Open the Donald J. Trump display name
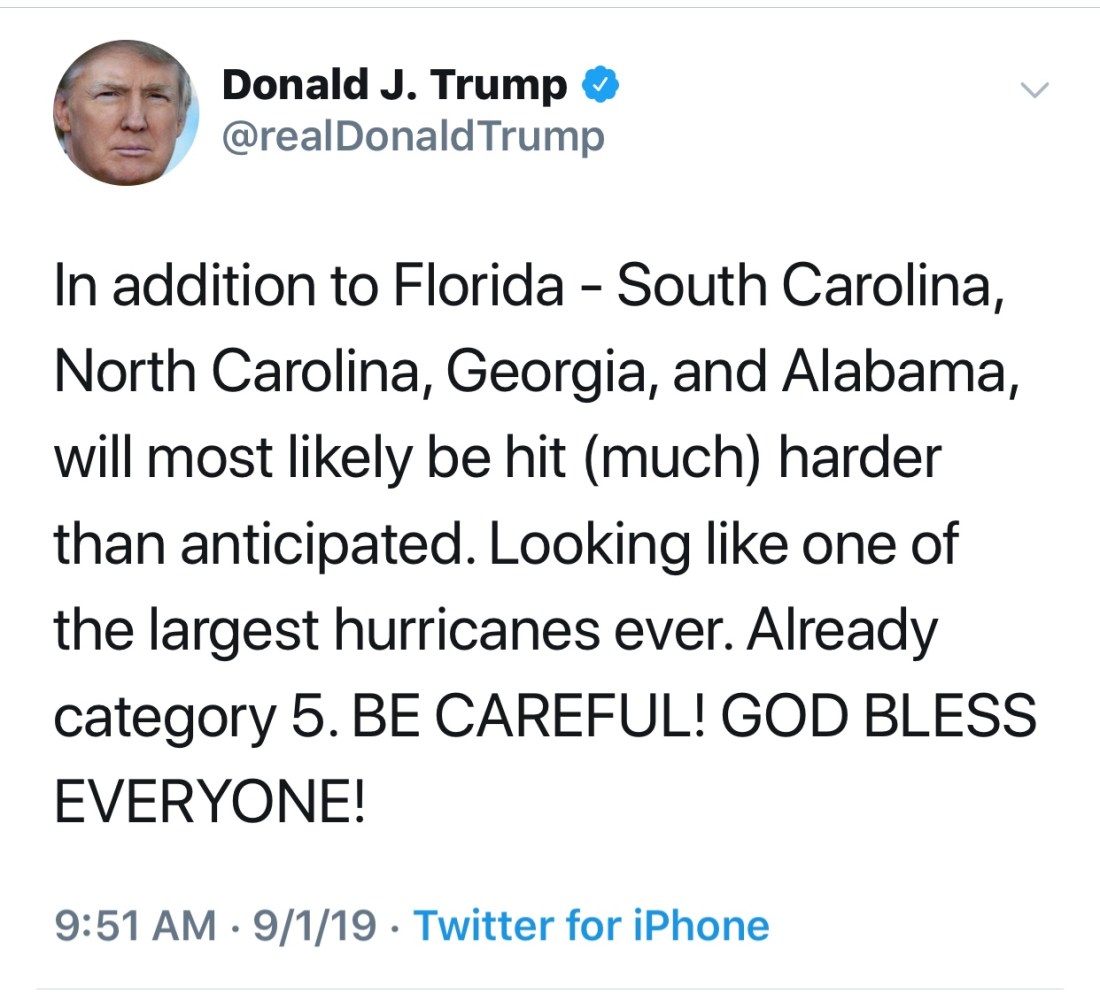Image resolution: width=1100 pixels, height=993 pixels. [394, 86]
